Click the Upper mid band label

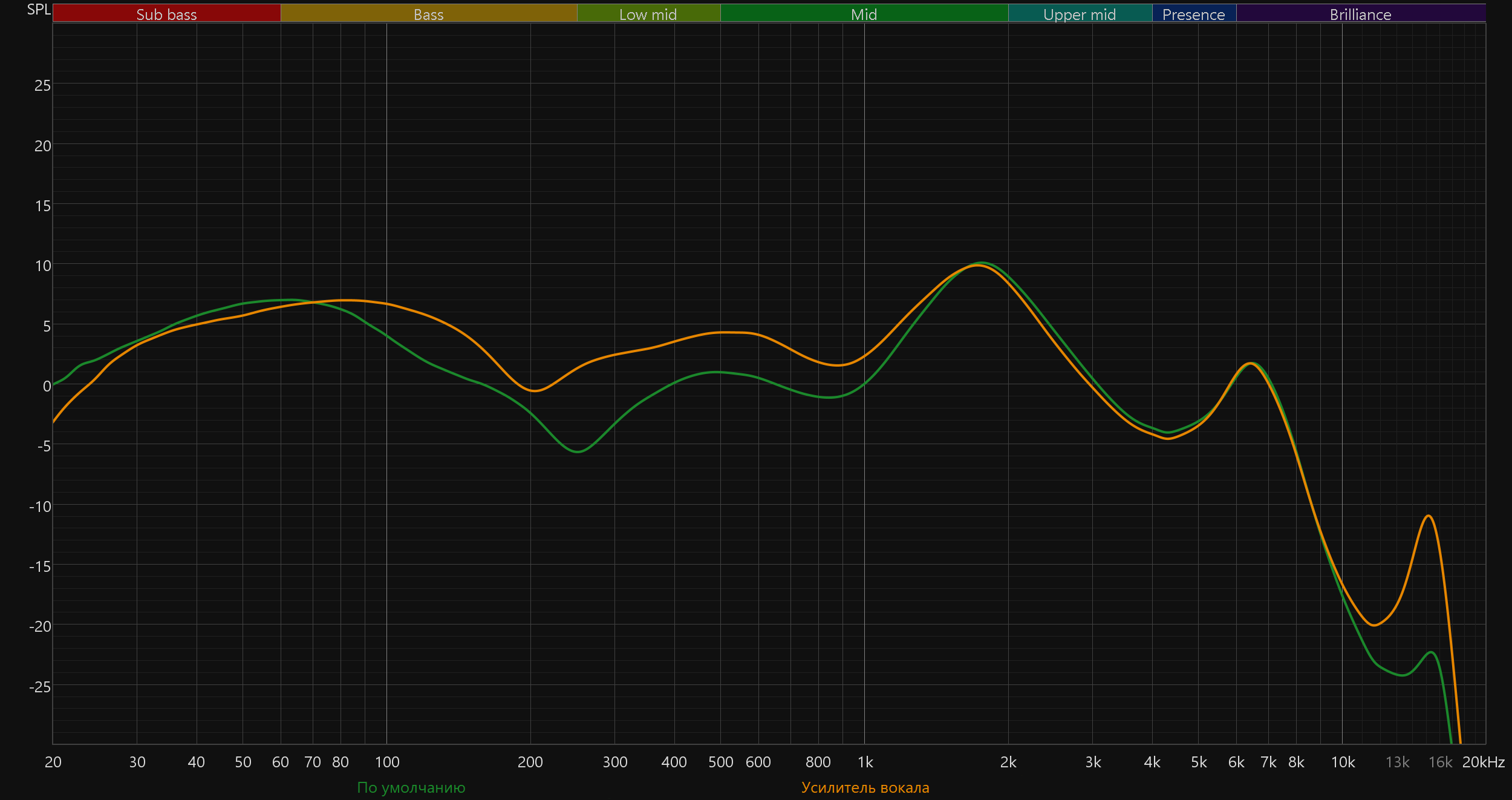[x=1080, y=14]
